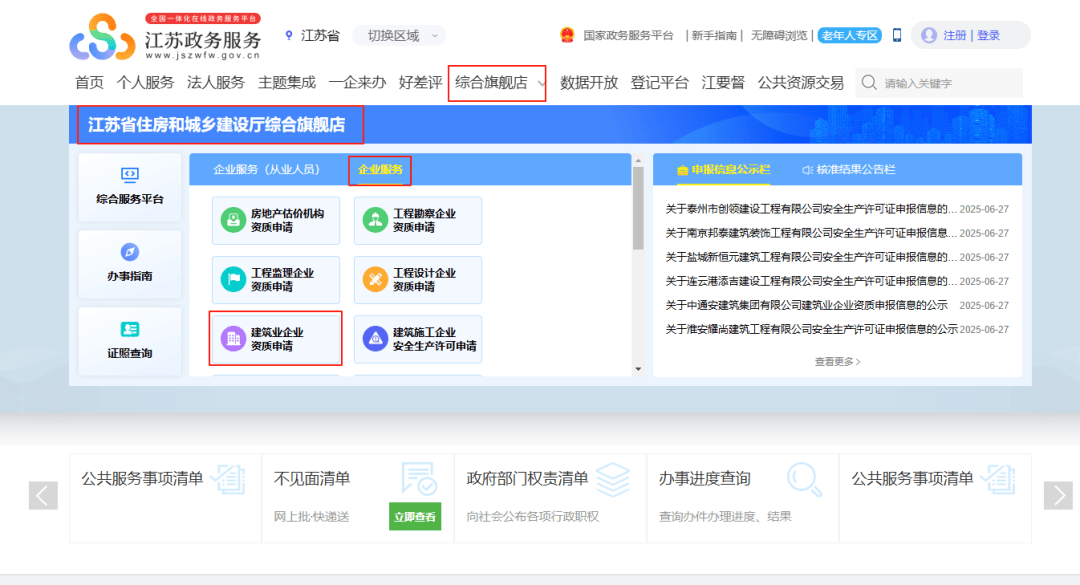The height and width of the screenshot is (585, 1080).
Task: Click the national emblem icon
Action: 567,35
